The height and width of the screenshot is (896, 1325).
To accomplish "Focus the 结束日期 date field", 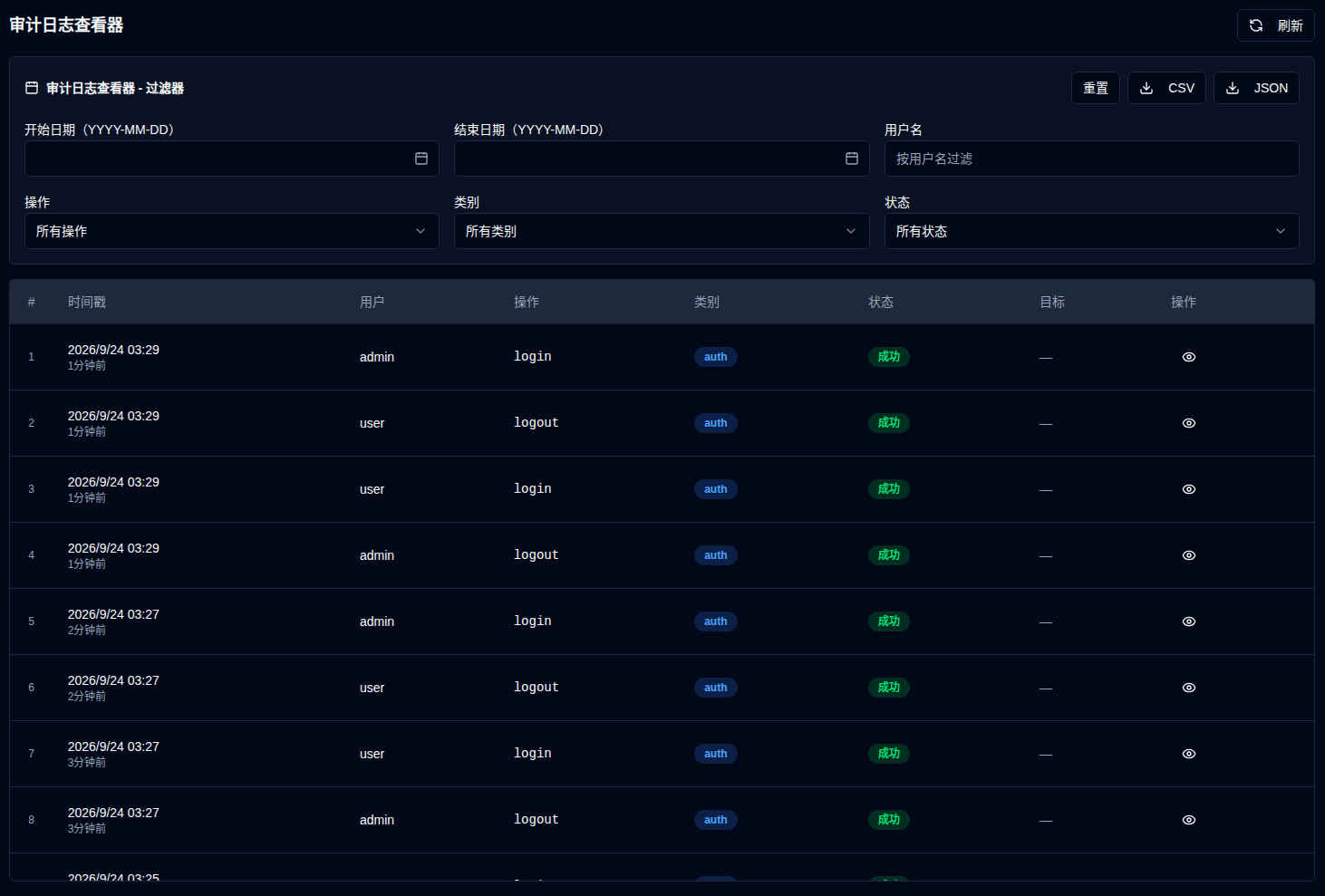I will click(x=662, y=159).
